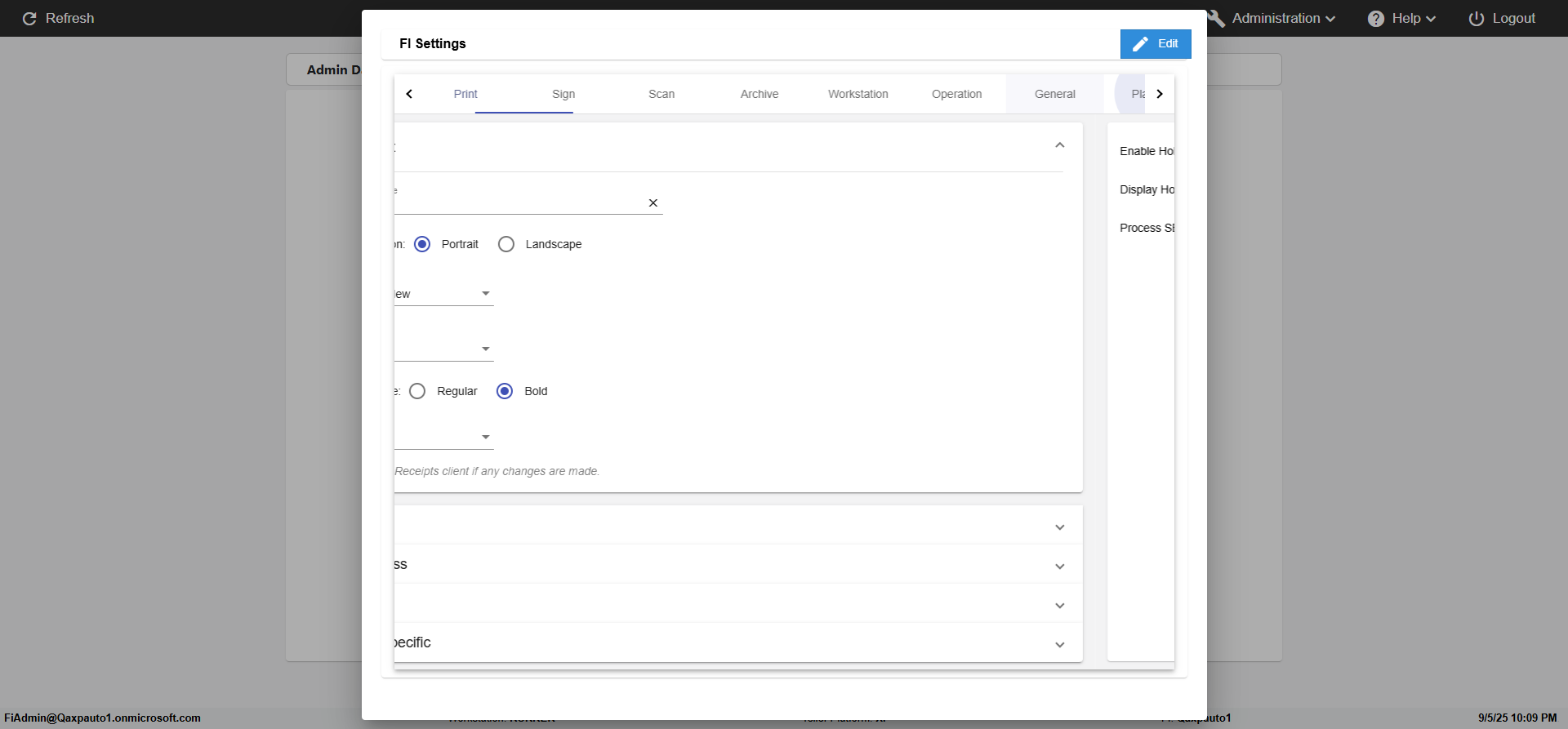The width and height of the screenshot is (1568, 729).
Task: Select the Landscape orientation radio button
Action: coord(506,244)
